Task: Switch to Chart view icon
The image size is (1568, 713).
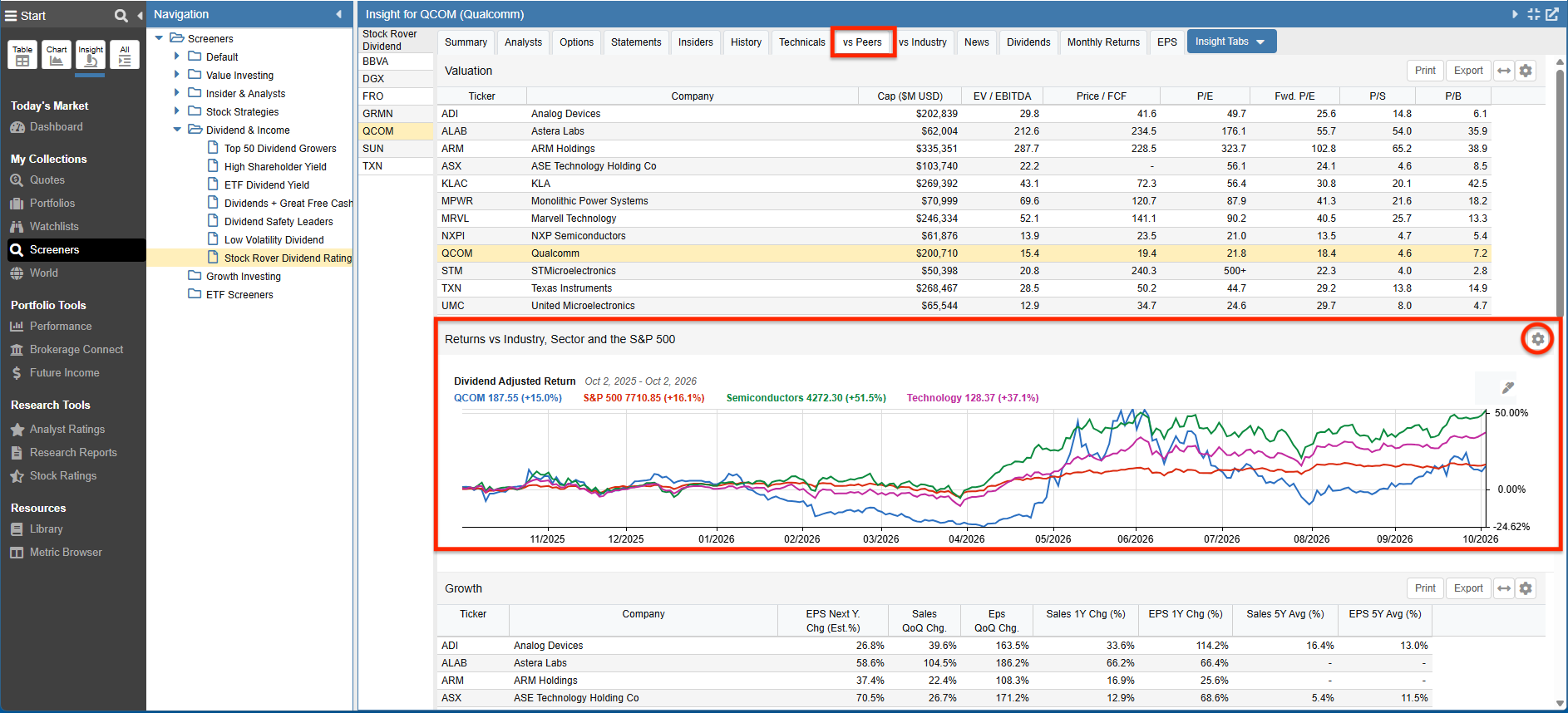Action: (57, 55)
